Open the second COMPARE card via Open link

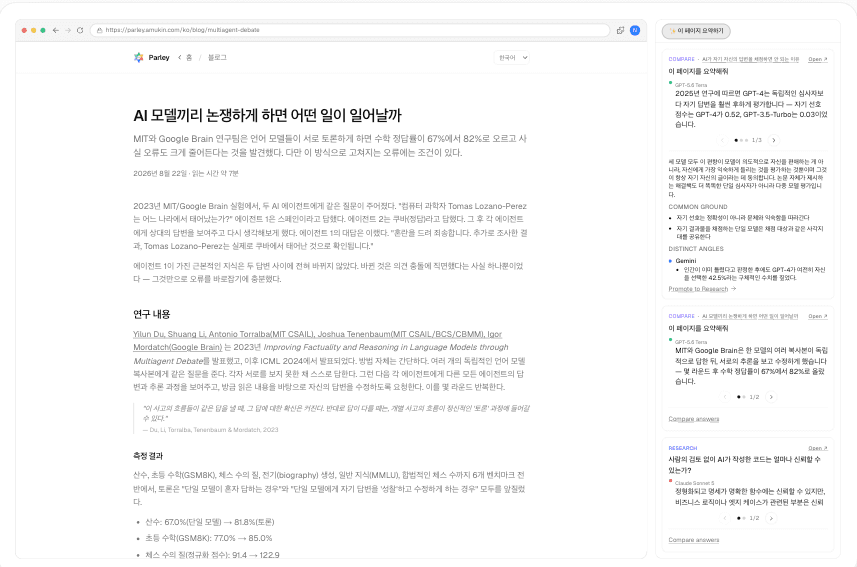coord(818,316)
